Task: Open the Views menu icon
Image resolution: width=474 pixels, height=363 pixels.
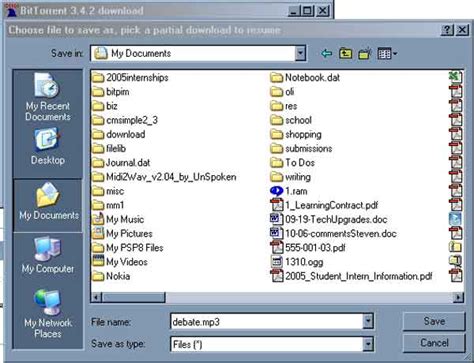Action: [x=387, y=53]
